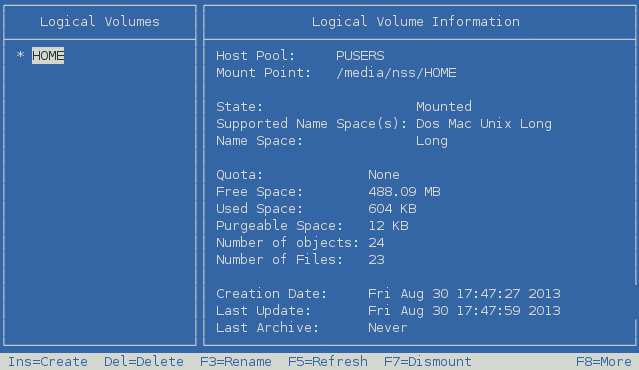This screenshot has width=639, height=370.
Task: Click the Free Space value 488.09 MB
Action: pyautogui.click(x=404, y=192)
